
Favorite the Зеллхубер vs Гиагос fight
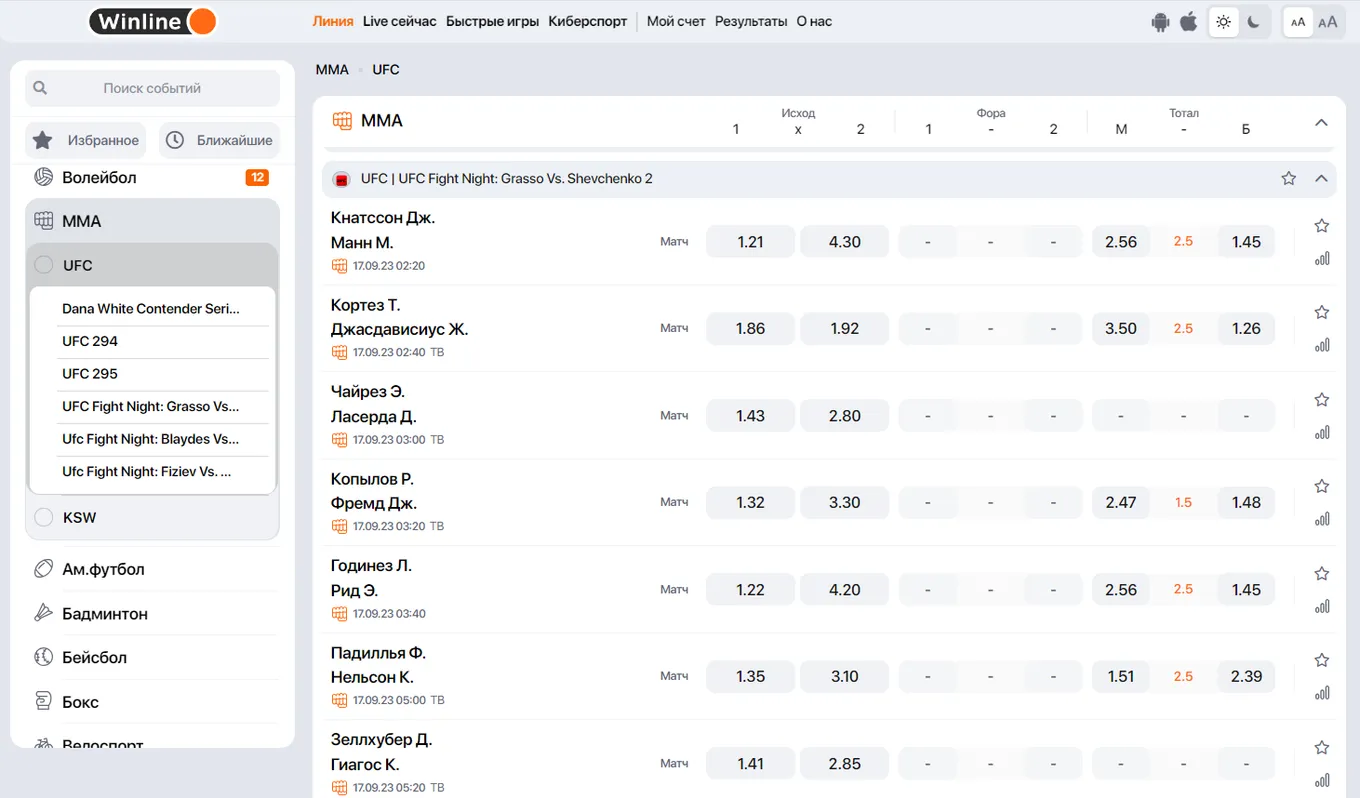pyautogui.click(x=1322, y=748)
